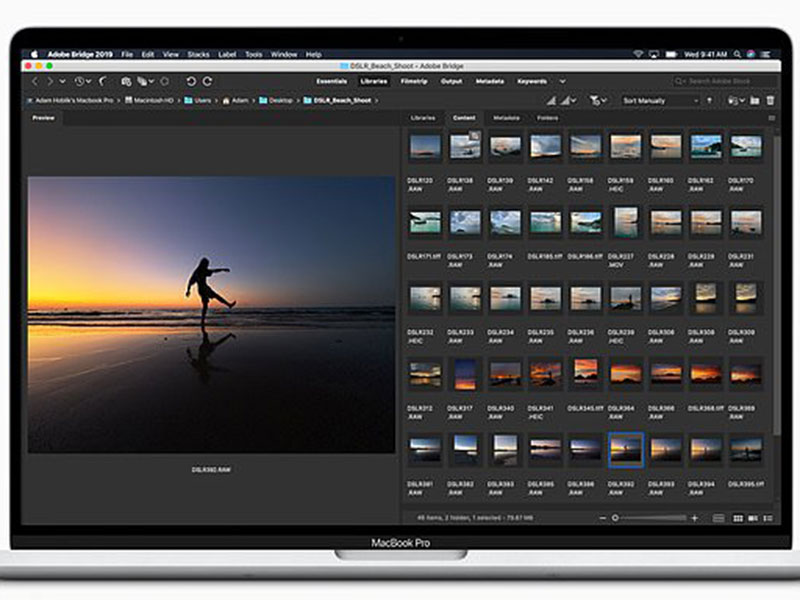The width and height of the screenshot is (800, 600).
Task: Select the DSLR120 RAW thumbnail
Action: pyautogui.click(x=425, y=146)
